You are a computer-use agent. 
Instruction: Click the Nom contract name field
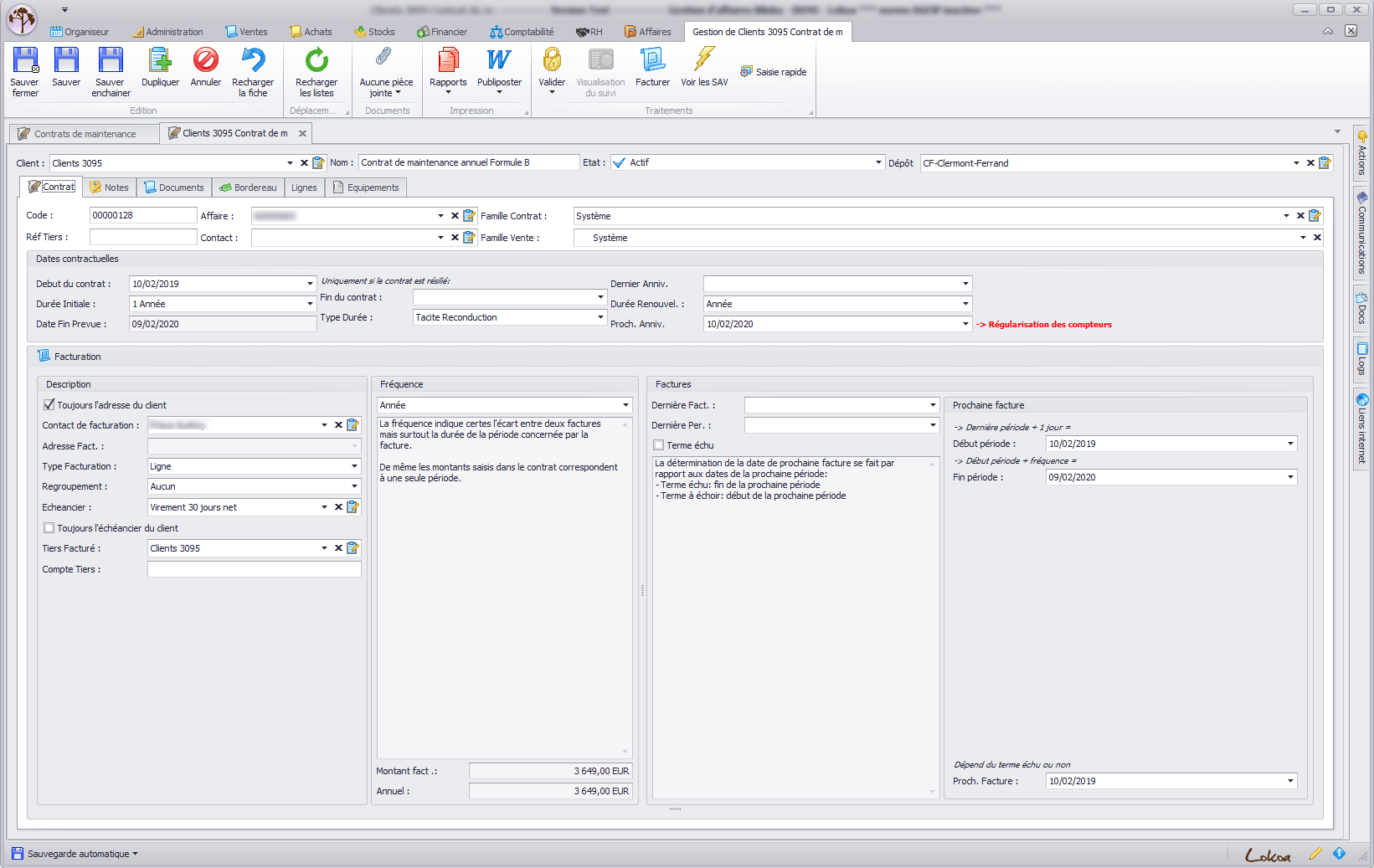click(x=468, y=162)
